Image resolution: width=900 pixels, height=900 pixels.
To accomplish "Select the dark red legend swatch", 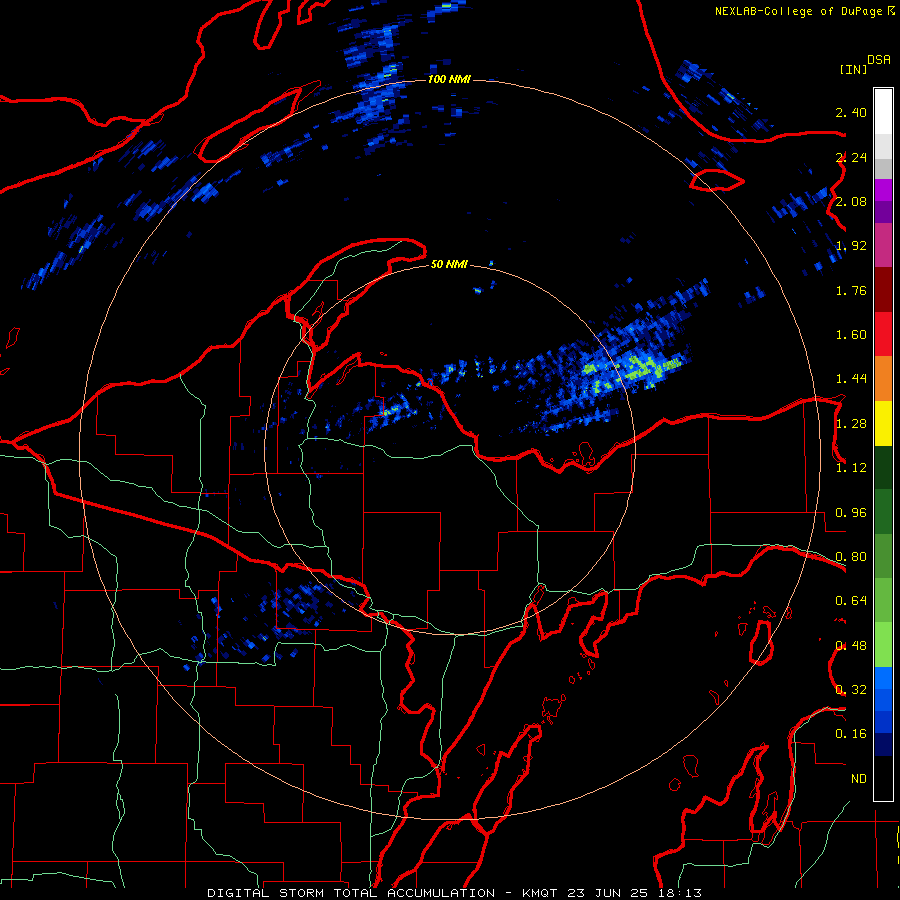I will (x=883, y=290).
